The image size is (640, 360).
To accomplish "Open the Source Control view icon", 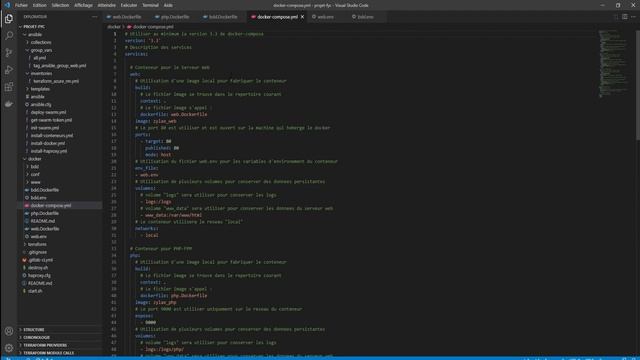I will click(9, 53).
